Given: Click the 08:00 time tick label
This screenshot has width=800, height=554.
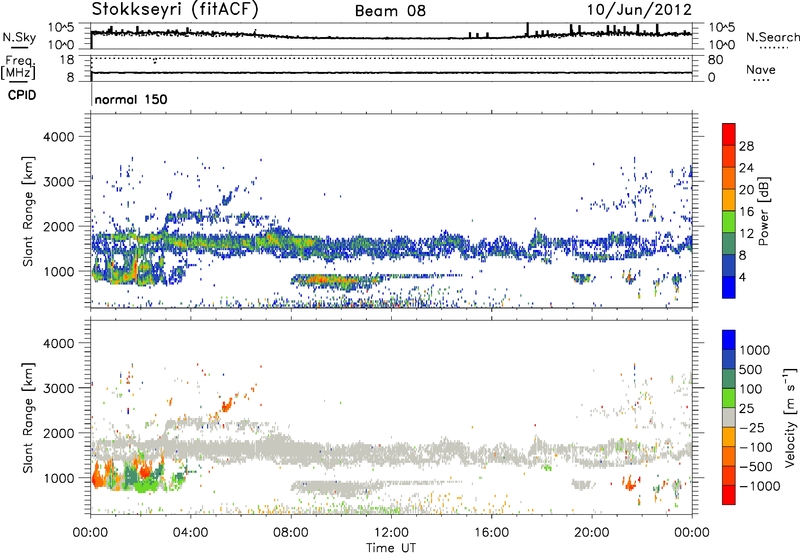Looking at the screenshot, I should pos(291,533).
